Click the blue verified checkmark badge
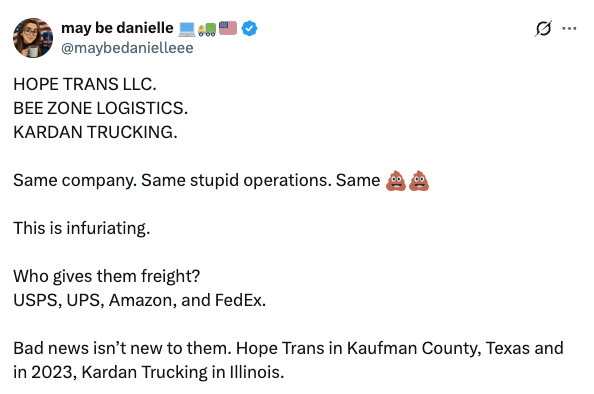This screenshot has width=594, height=394. coord(249,28)
